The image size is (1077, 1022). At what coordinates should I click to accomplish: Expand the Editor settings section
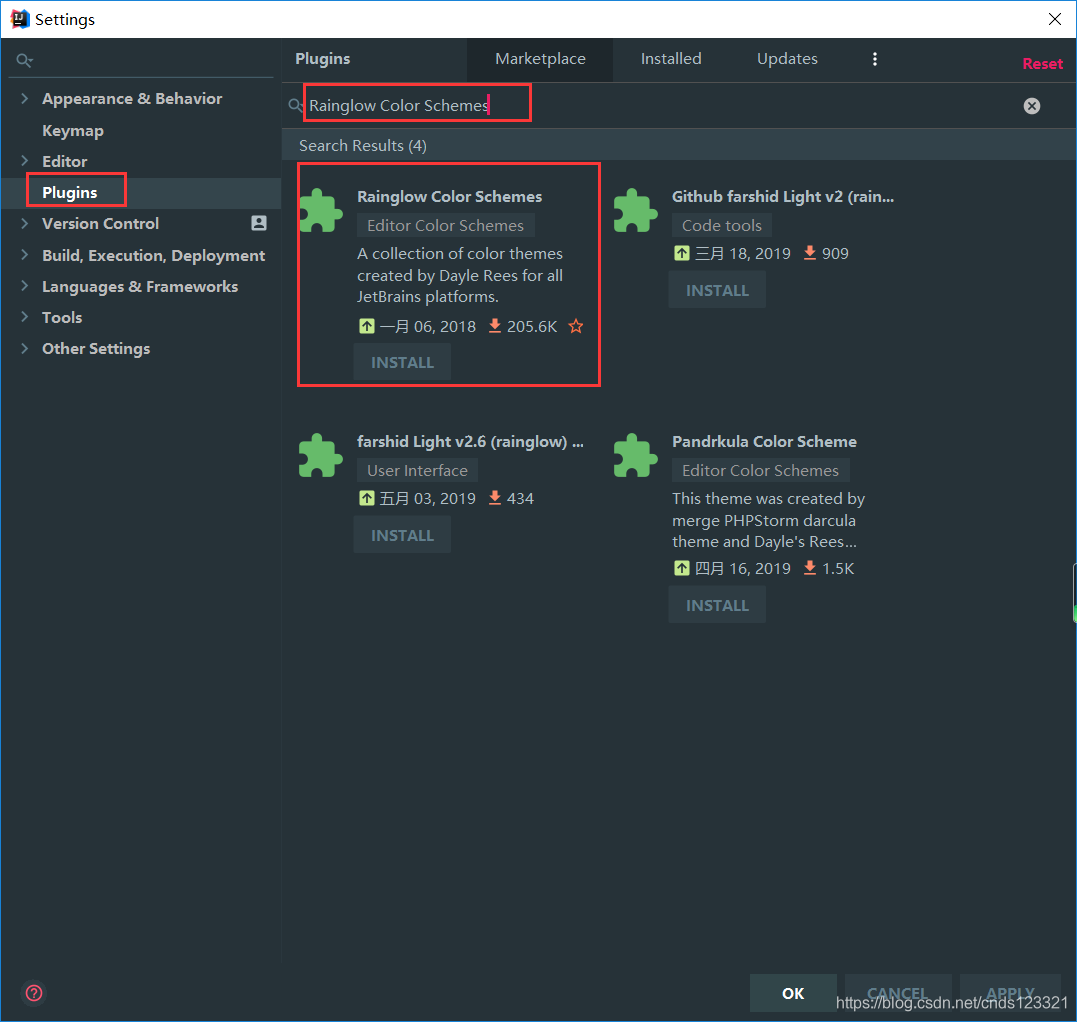coord(25,161)
